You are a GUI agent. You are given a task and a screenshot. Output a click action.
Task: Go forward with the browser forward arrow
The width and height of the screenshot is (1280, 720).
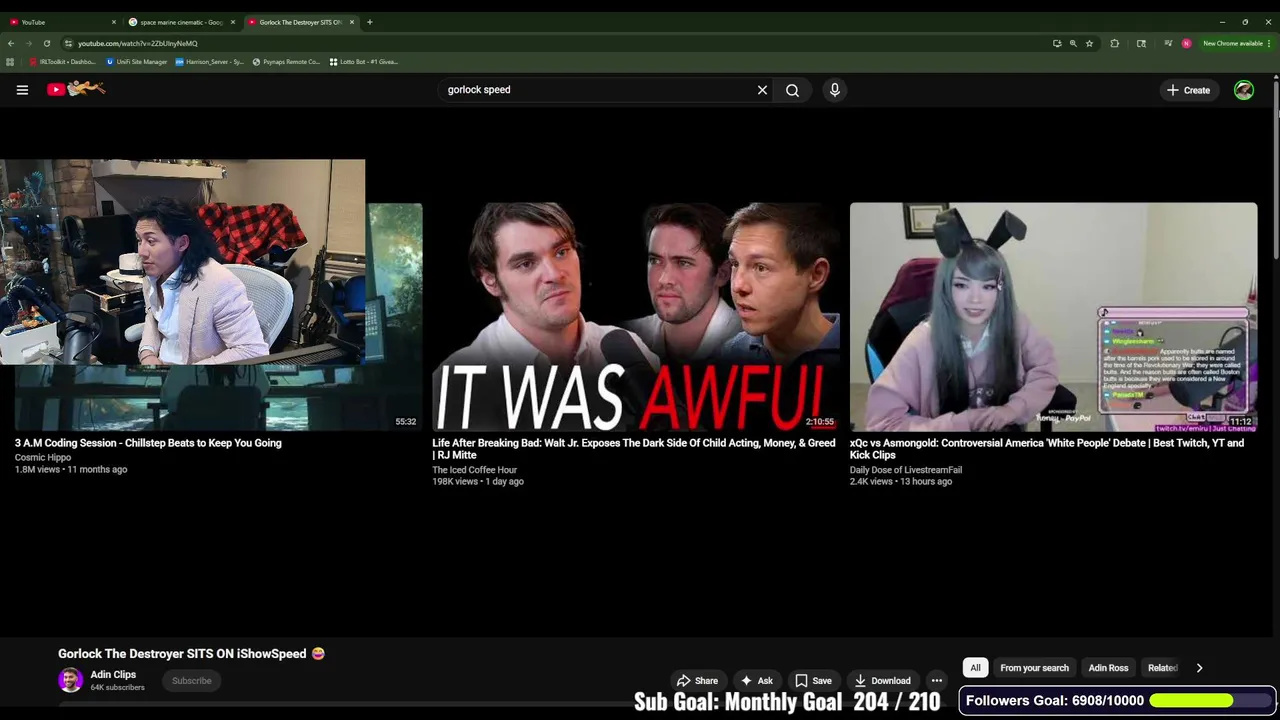pos(29,43)
